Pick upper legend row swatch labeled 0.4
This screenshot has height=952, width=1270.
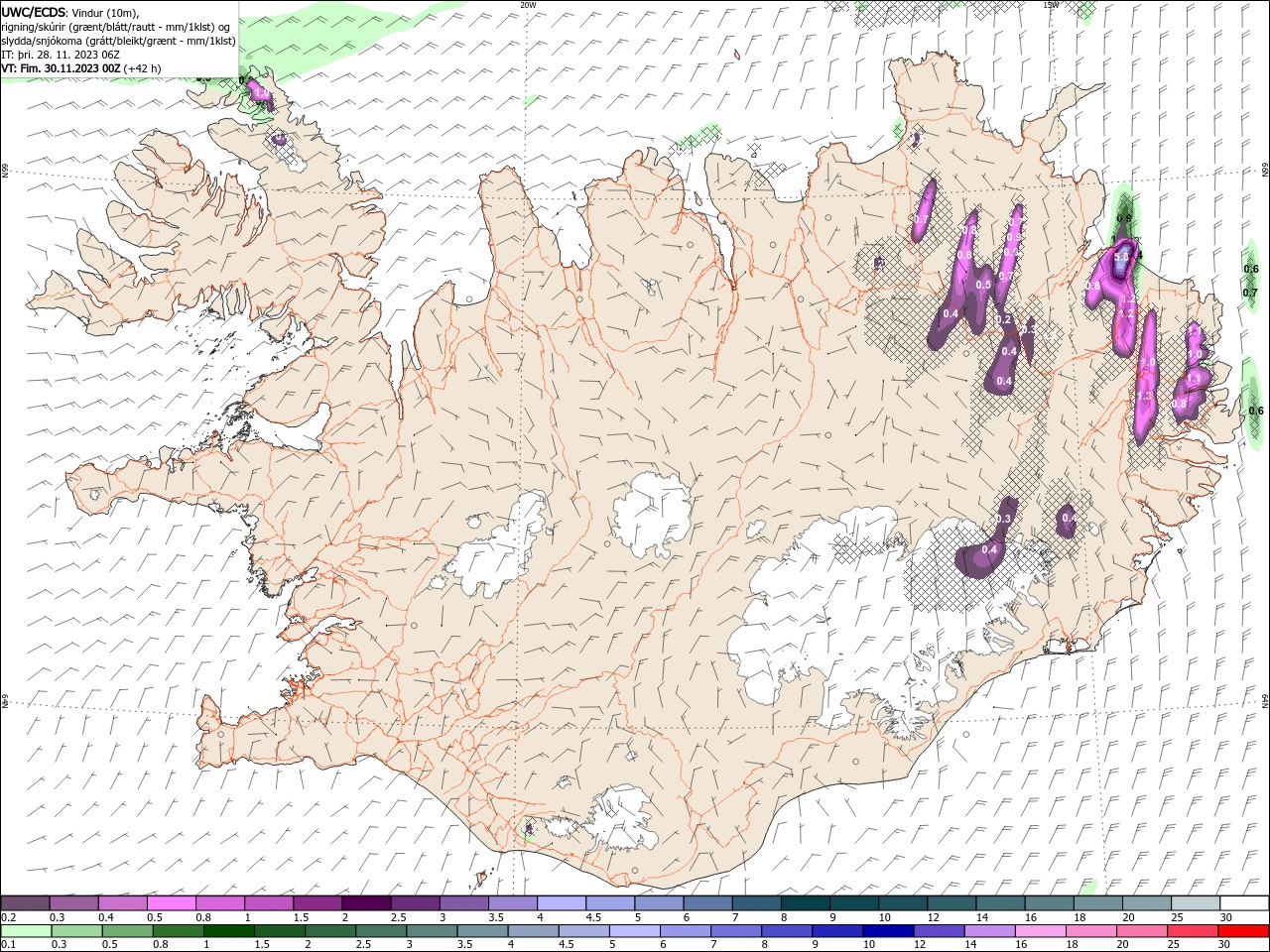[122, 903]
